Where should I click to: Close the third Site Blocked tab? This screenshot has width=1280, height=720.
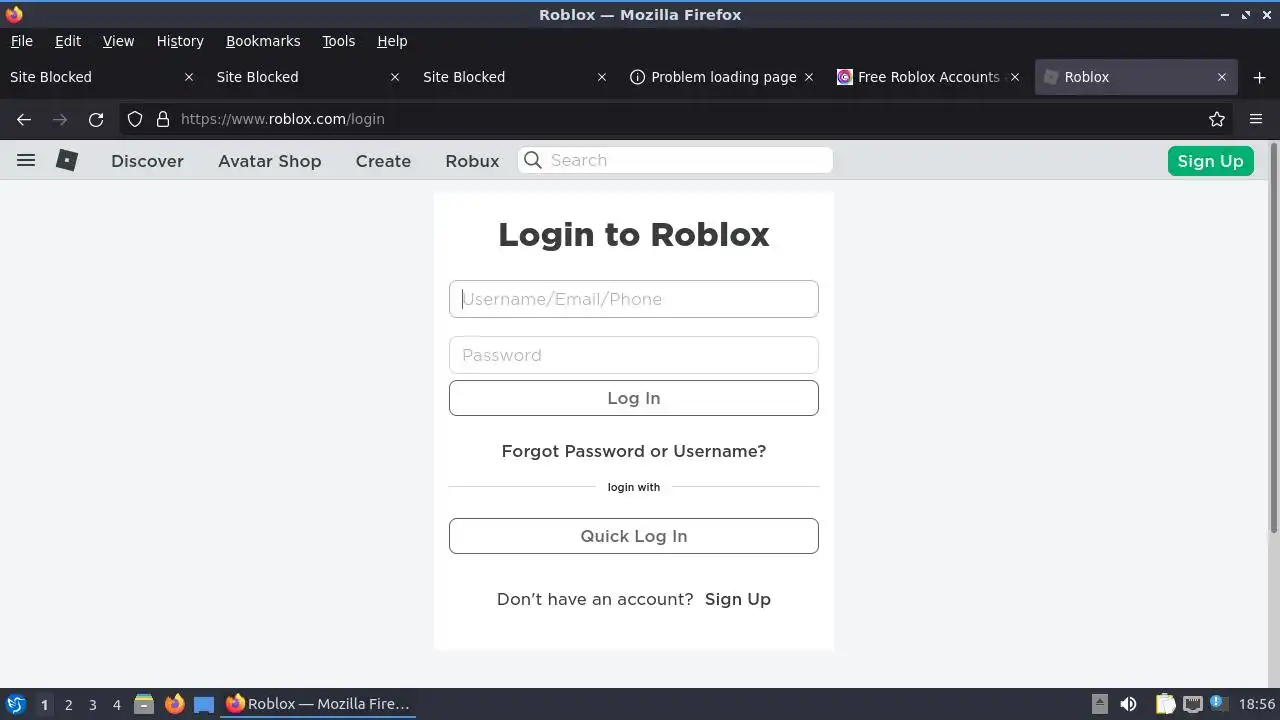pos(602,77)
